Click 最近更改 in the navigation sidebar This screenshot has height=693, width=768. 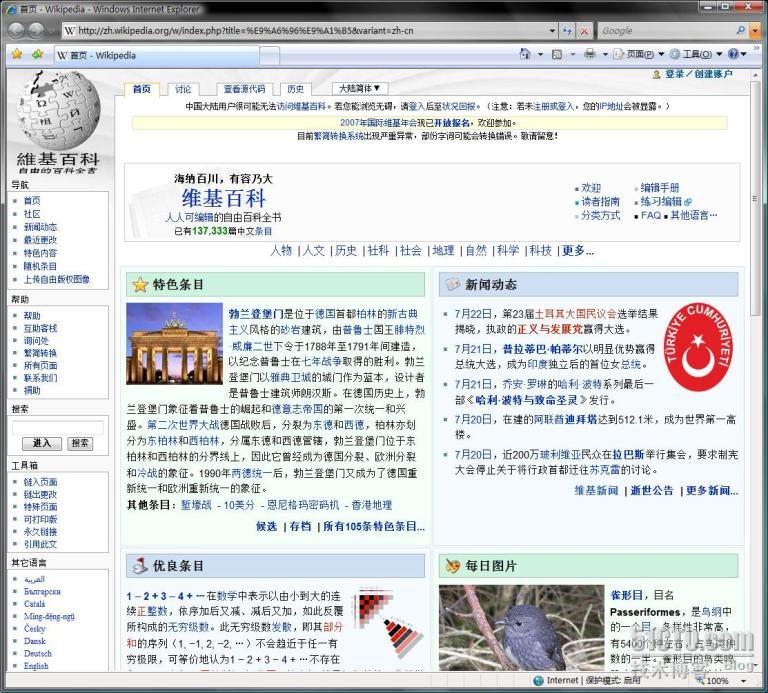[x=40, y=240]
